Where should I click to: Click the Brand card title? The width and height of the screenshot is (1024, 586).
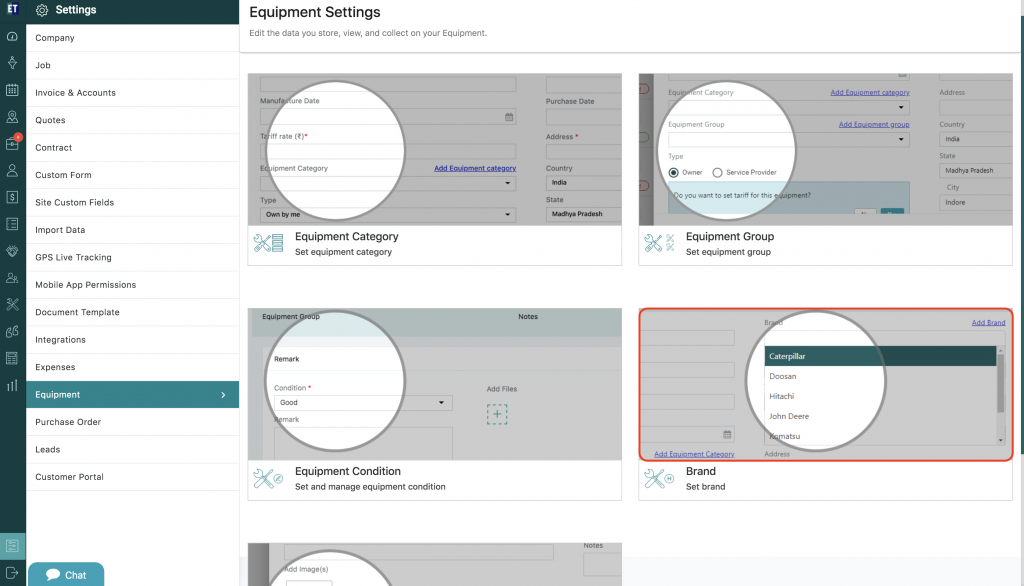click(x=700, y=471)
